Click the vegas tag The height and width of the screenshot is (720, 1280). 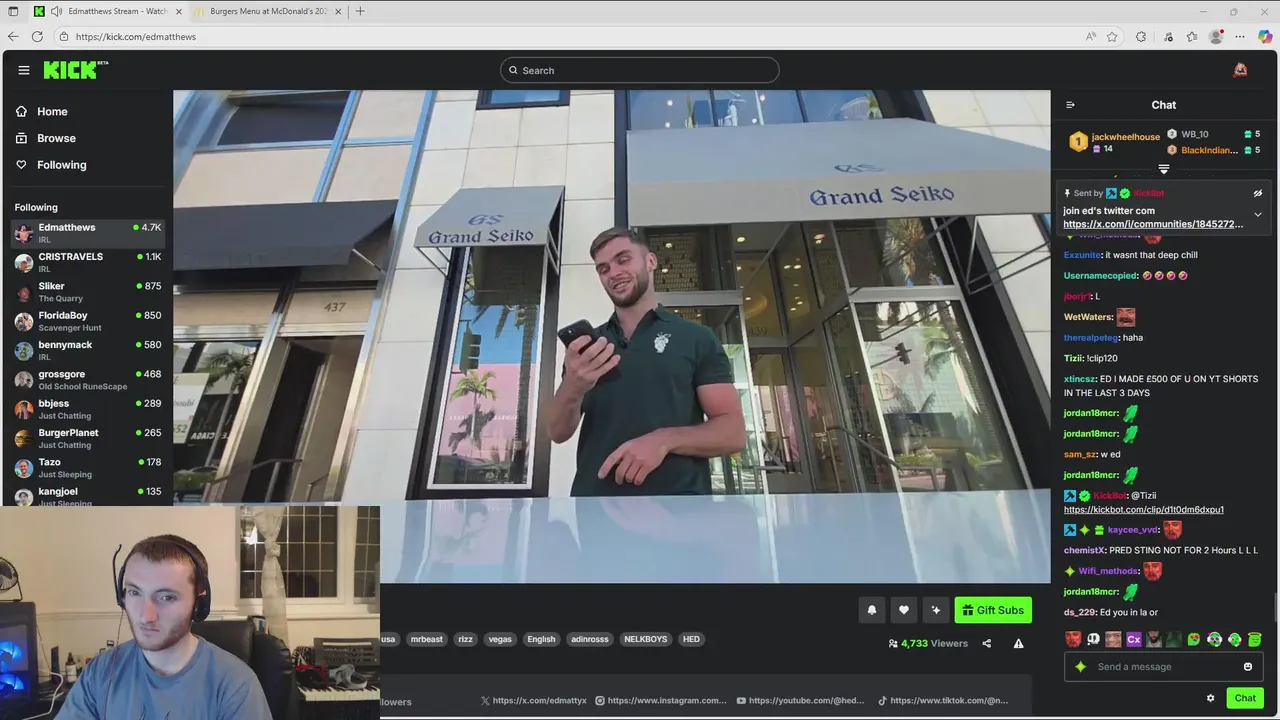tap(500, 639)
